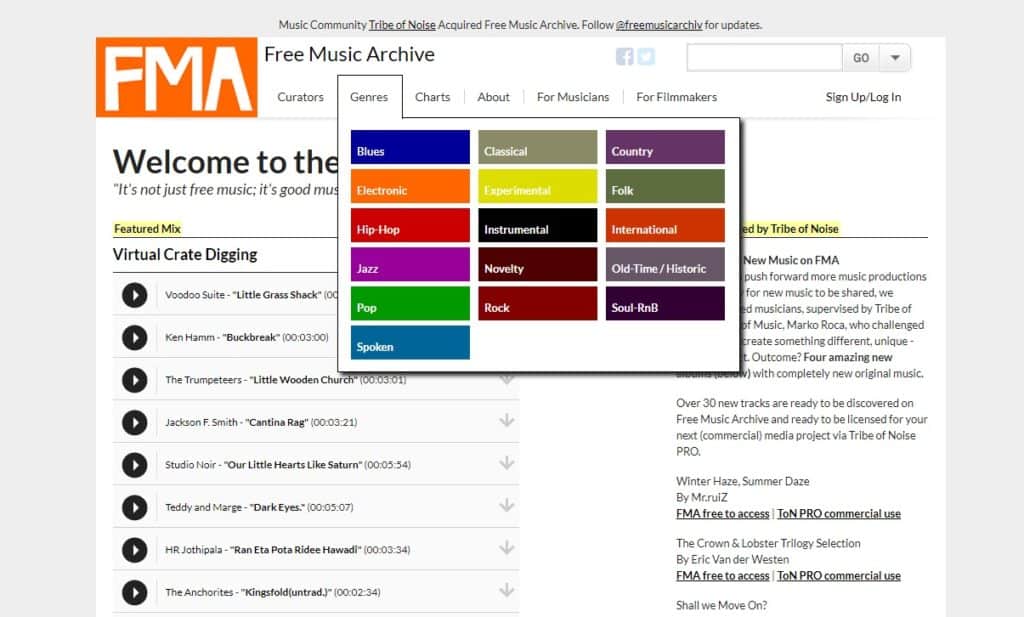The width and height of the screenshot is (1024, 617).
Task: Open ToN PRO commercial use for Winter Haze
Action: click(x=839, y=514)
